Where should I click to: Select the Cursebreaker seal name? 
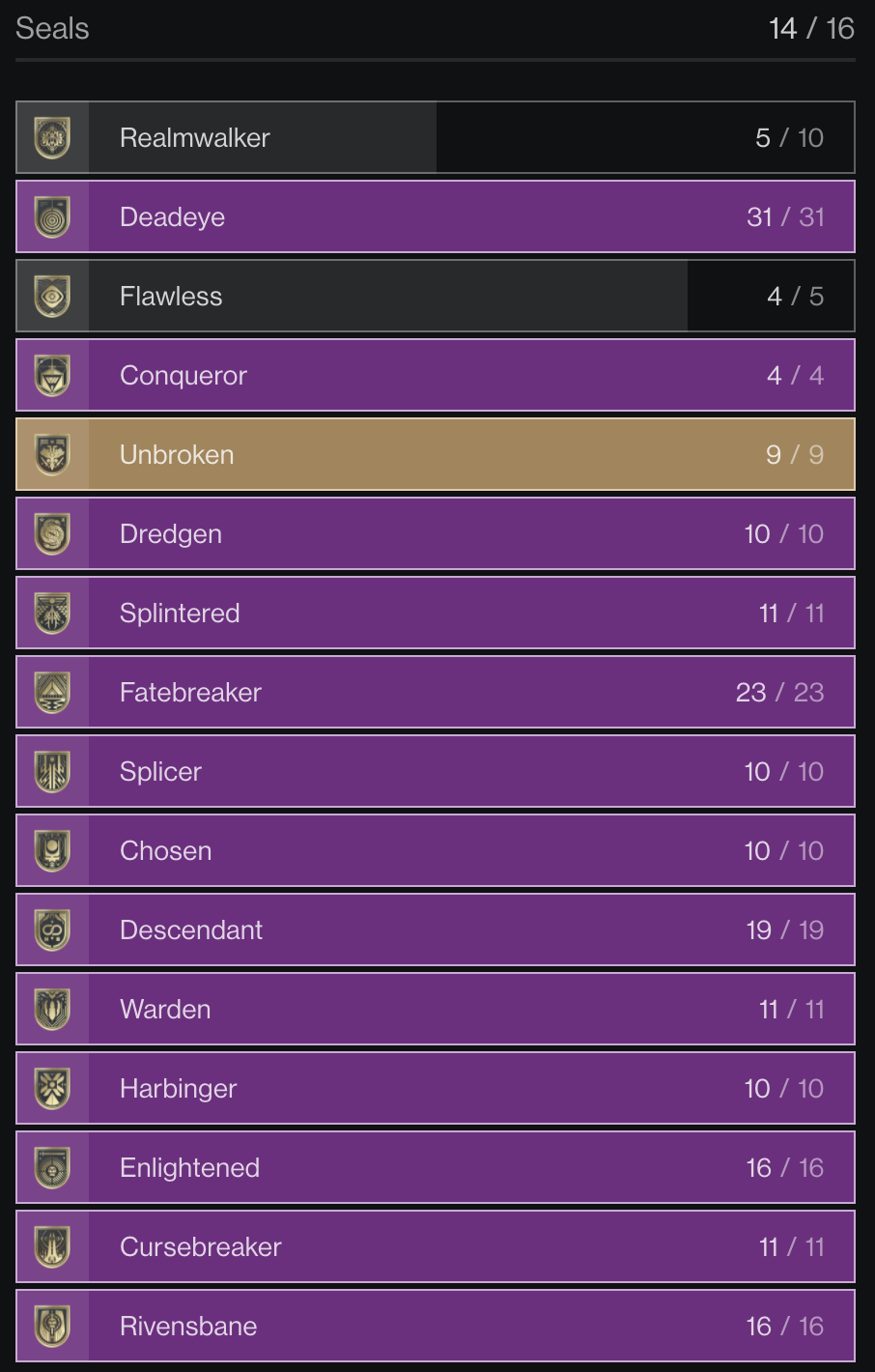[201, 1246]
